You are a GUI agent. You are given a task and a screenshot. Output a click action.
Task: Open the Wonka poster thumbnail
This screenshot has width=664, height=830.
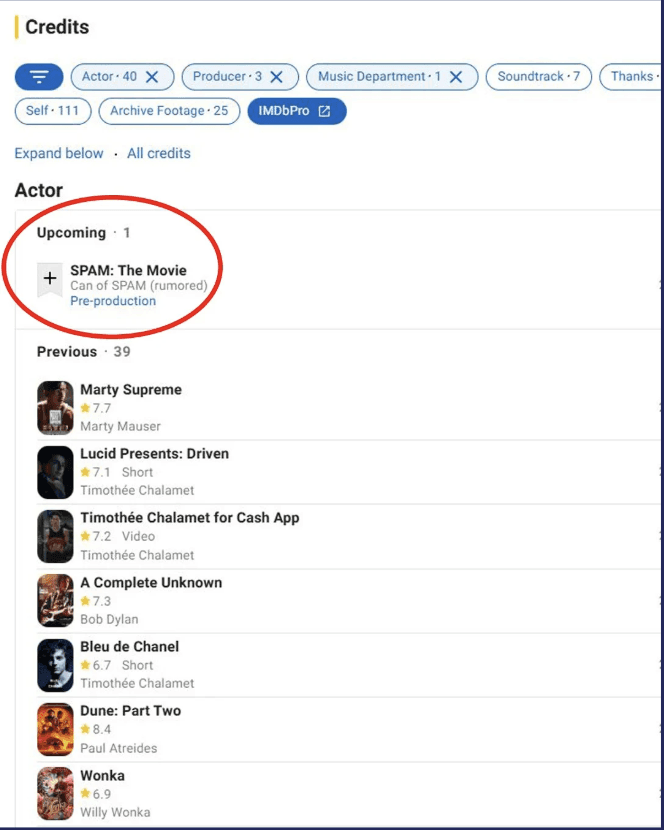55,793
